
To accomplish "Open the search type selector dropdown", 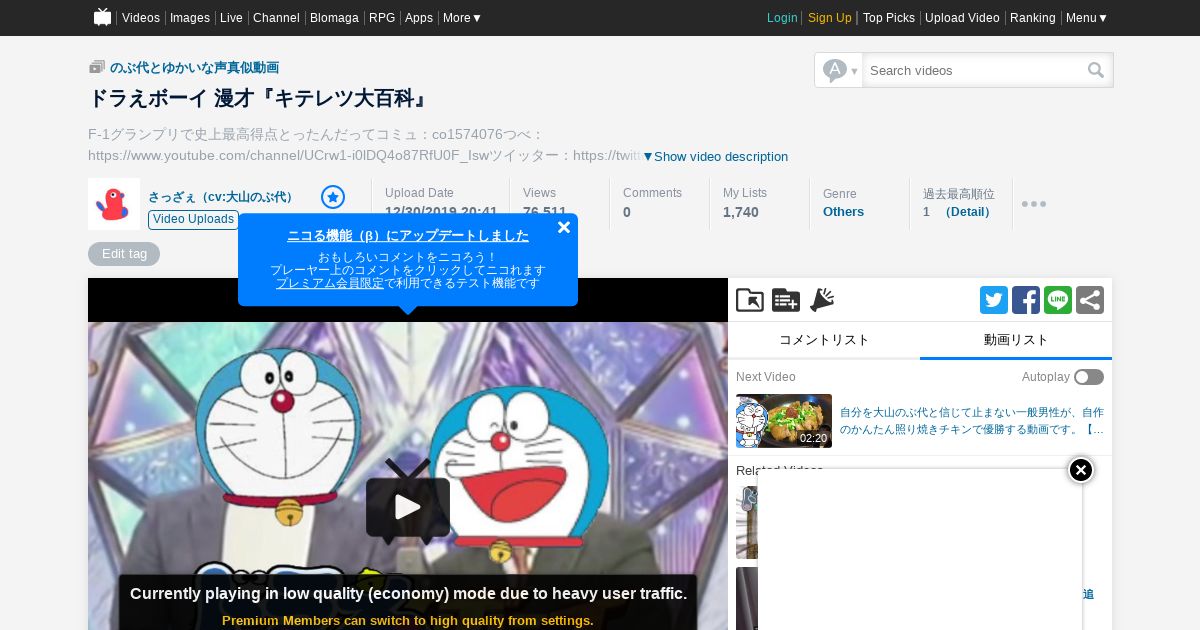I will pos(839,70).
